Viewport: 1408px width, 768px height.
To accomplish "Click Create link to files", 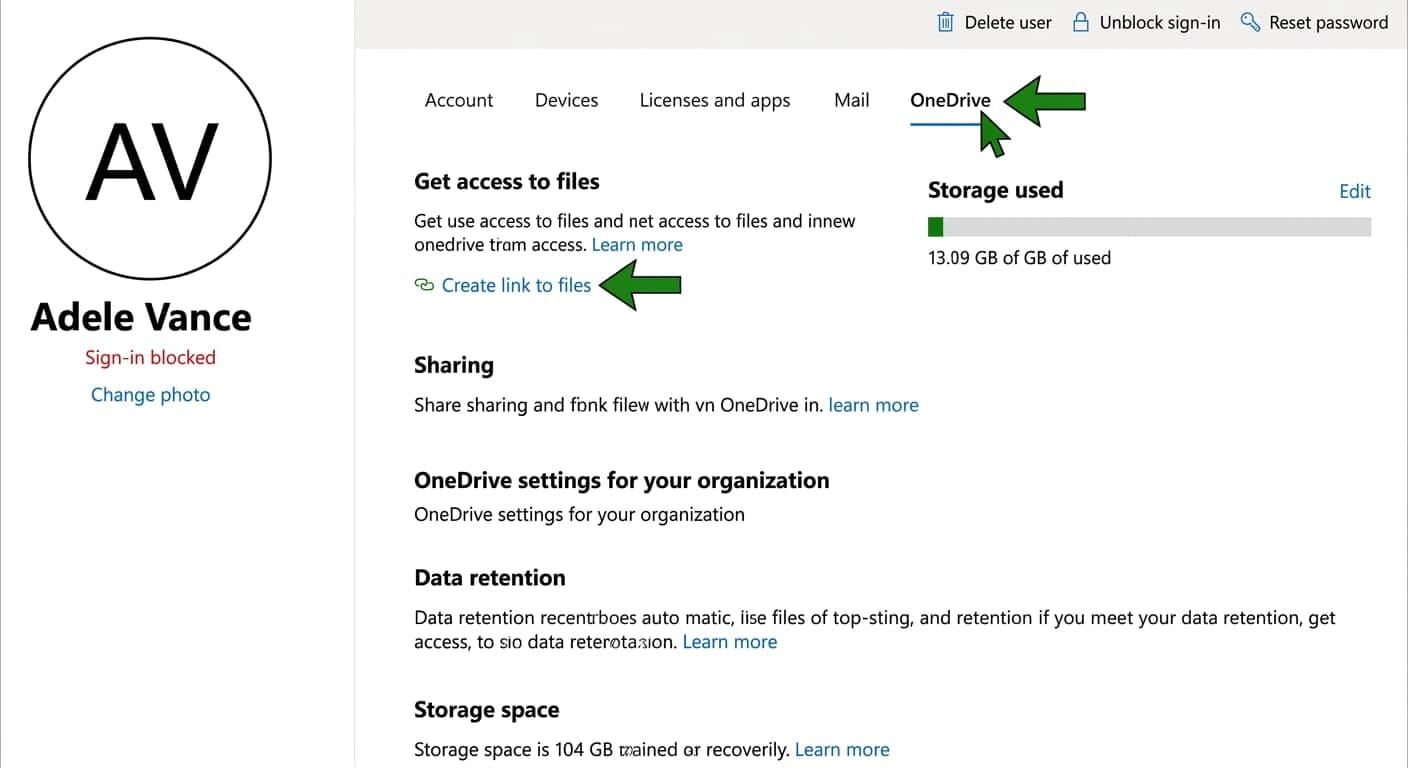I will tap(516, 285).
